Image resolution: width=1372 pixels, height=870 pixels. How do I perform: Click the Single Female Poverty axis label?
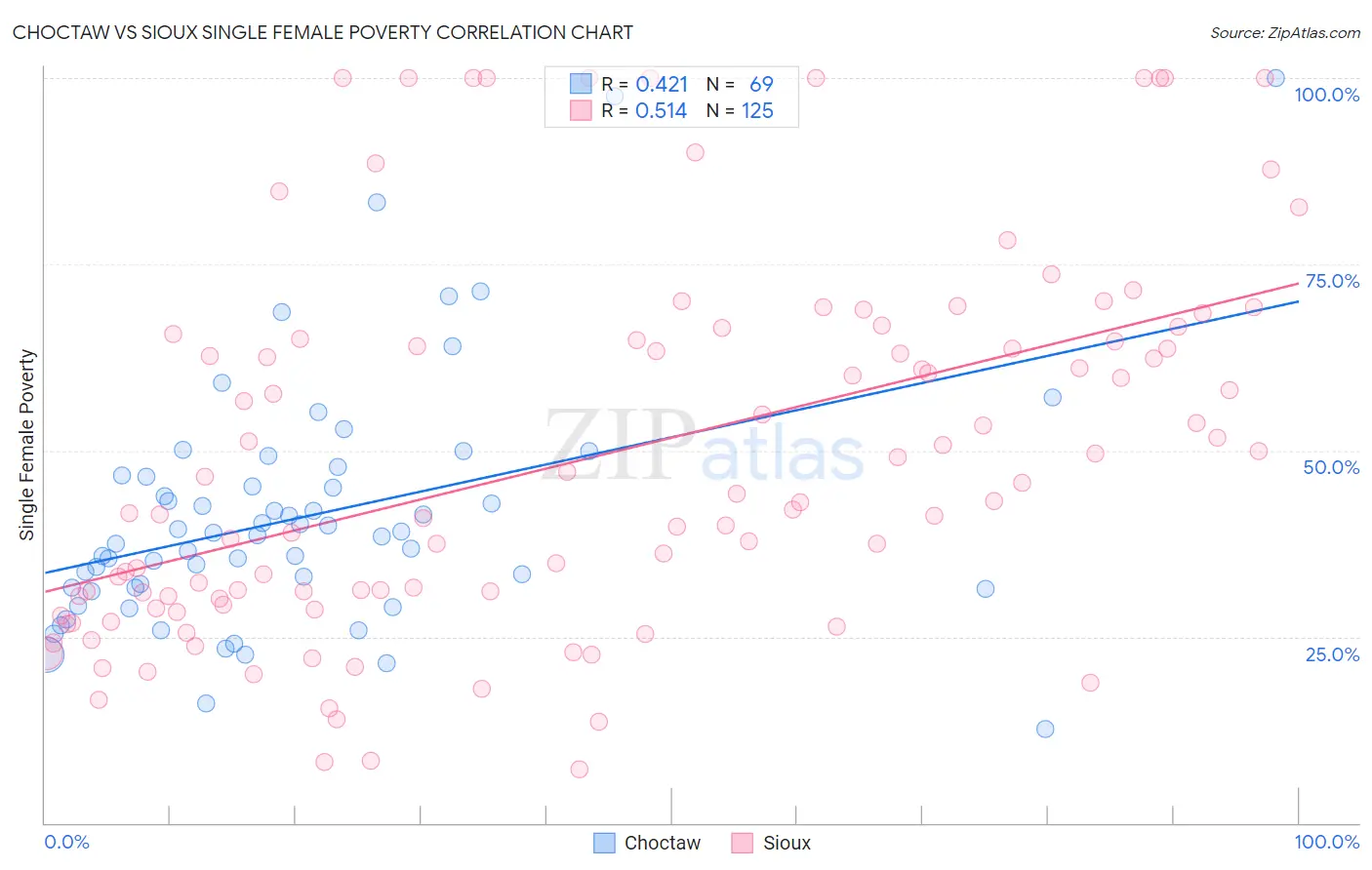(27, 445)
